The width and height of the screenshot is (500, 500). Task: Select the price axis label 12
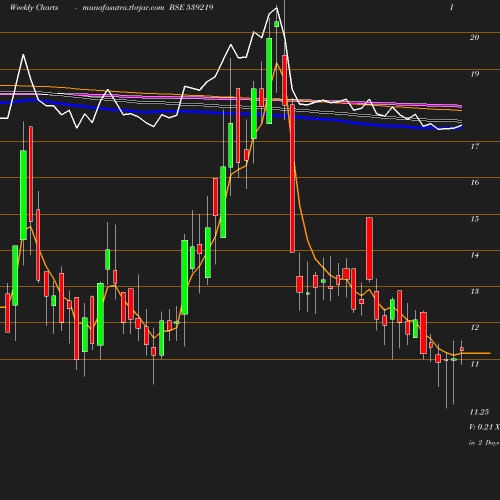(x=475, y=327)
